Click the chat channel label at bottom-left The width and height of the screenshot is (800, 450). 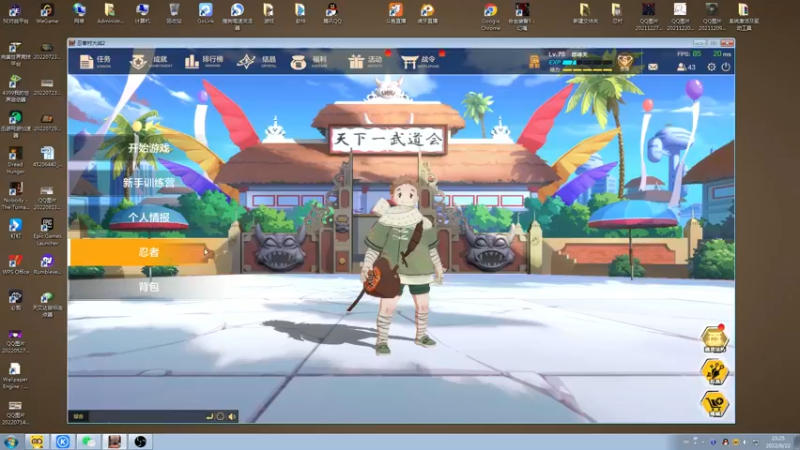pyautogui.click(x=78, y=416)
